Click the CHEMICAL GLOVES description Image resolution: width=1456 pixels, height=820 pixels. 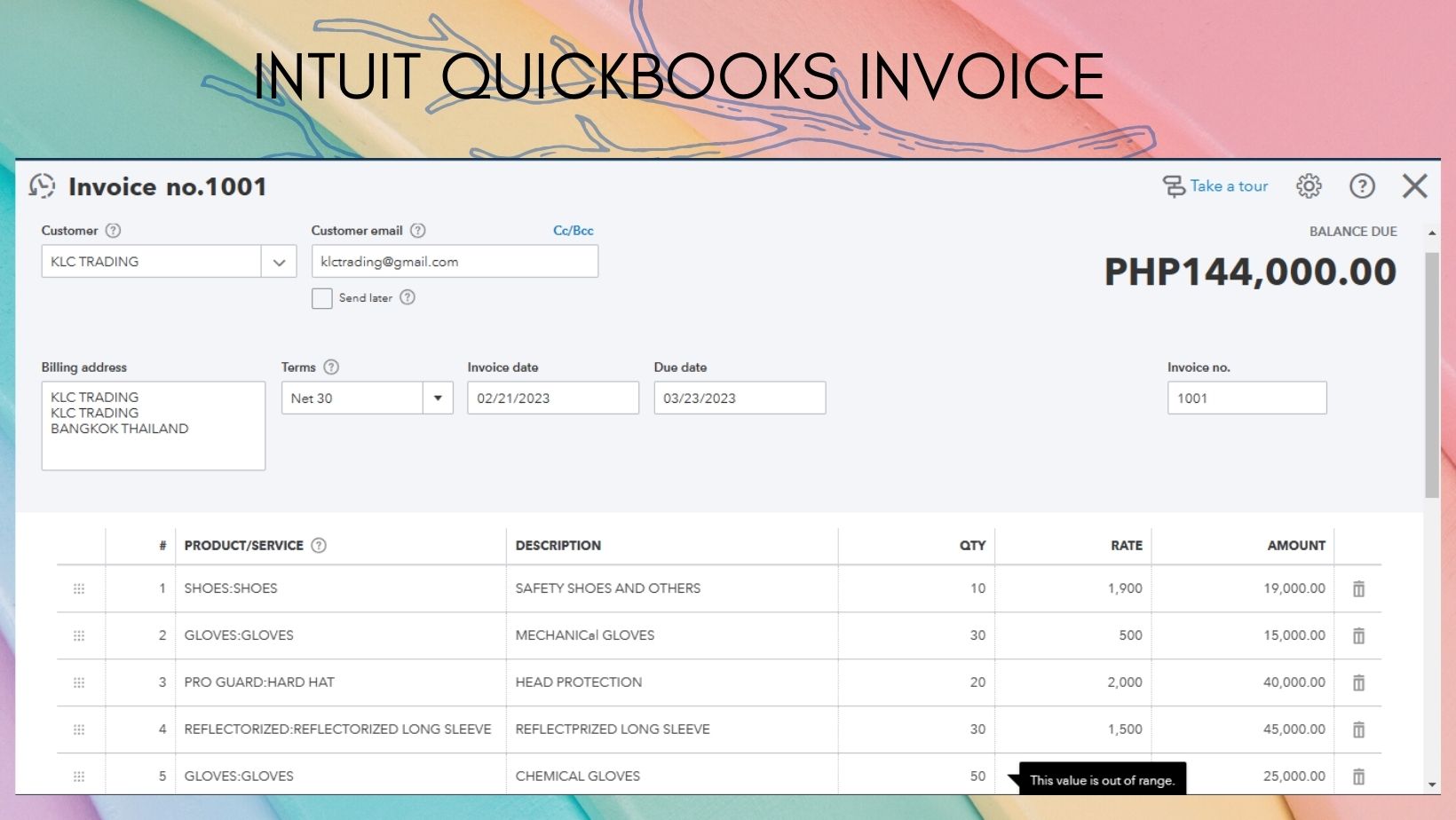point(578,777)
